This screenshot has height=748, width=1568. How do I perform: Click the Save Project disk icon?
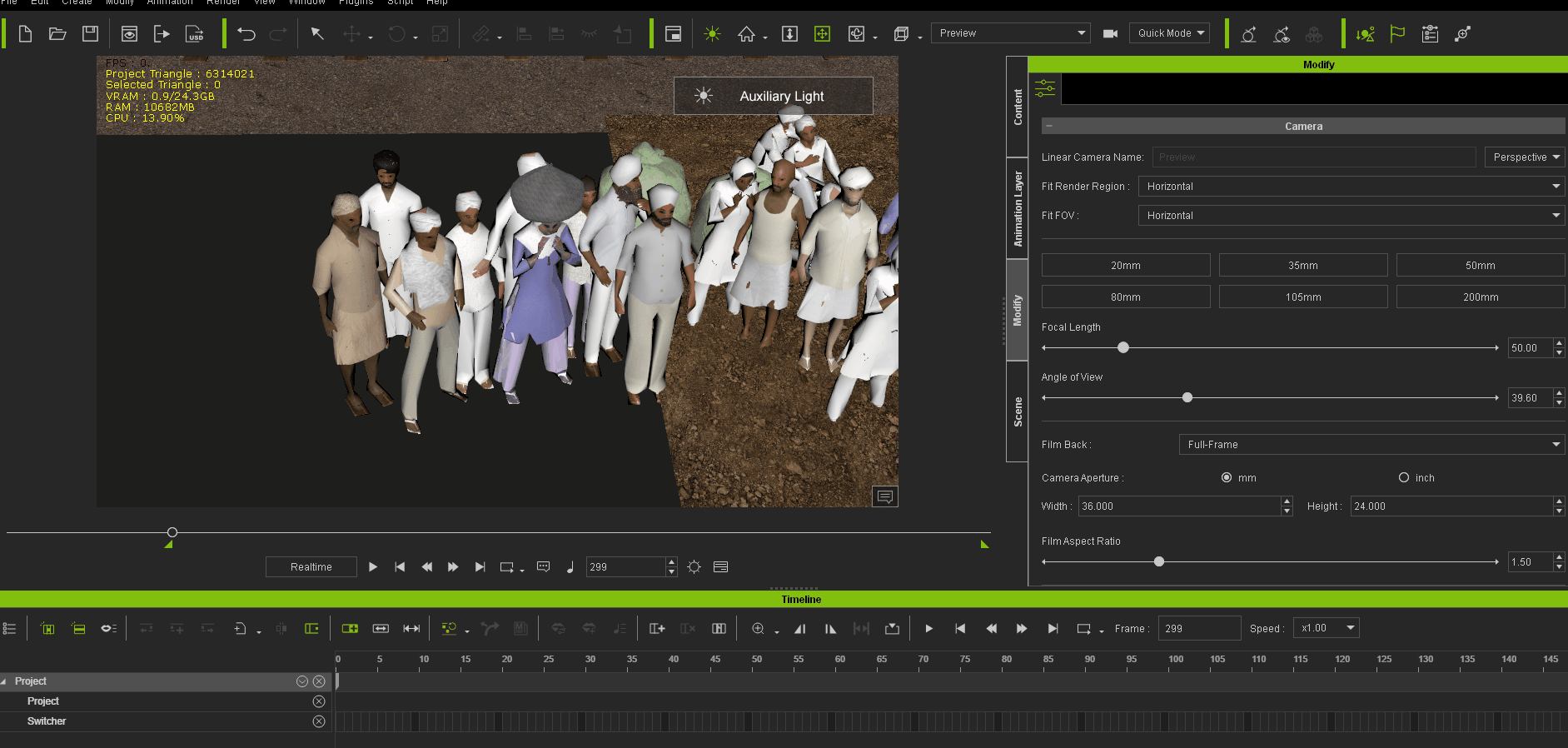90,34
